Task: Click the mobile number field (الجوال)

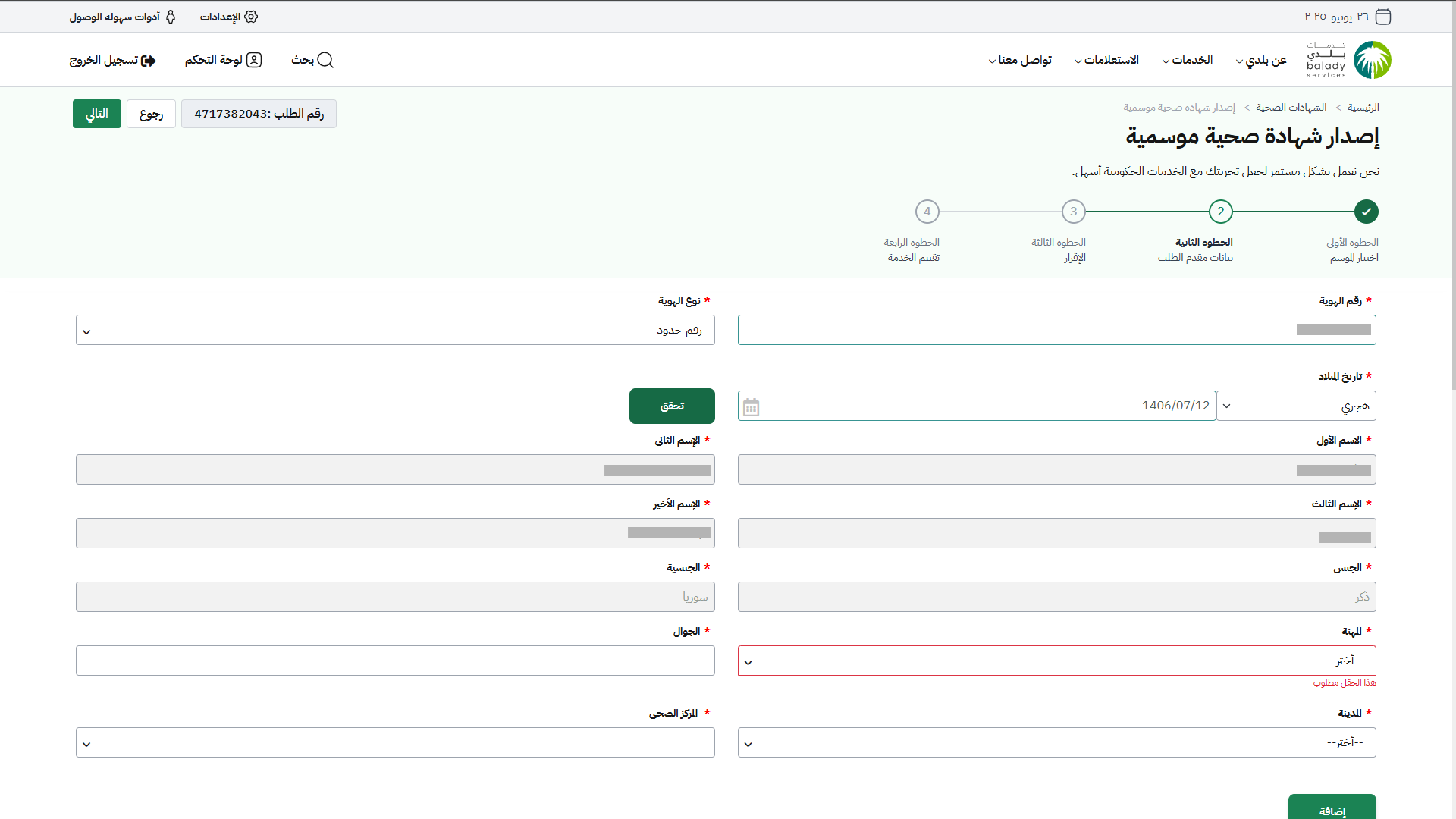Action: point(395,661)
